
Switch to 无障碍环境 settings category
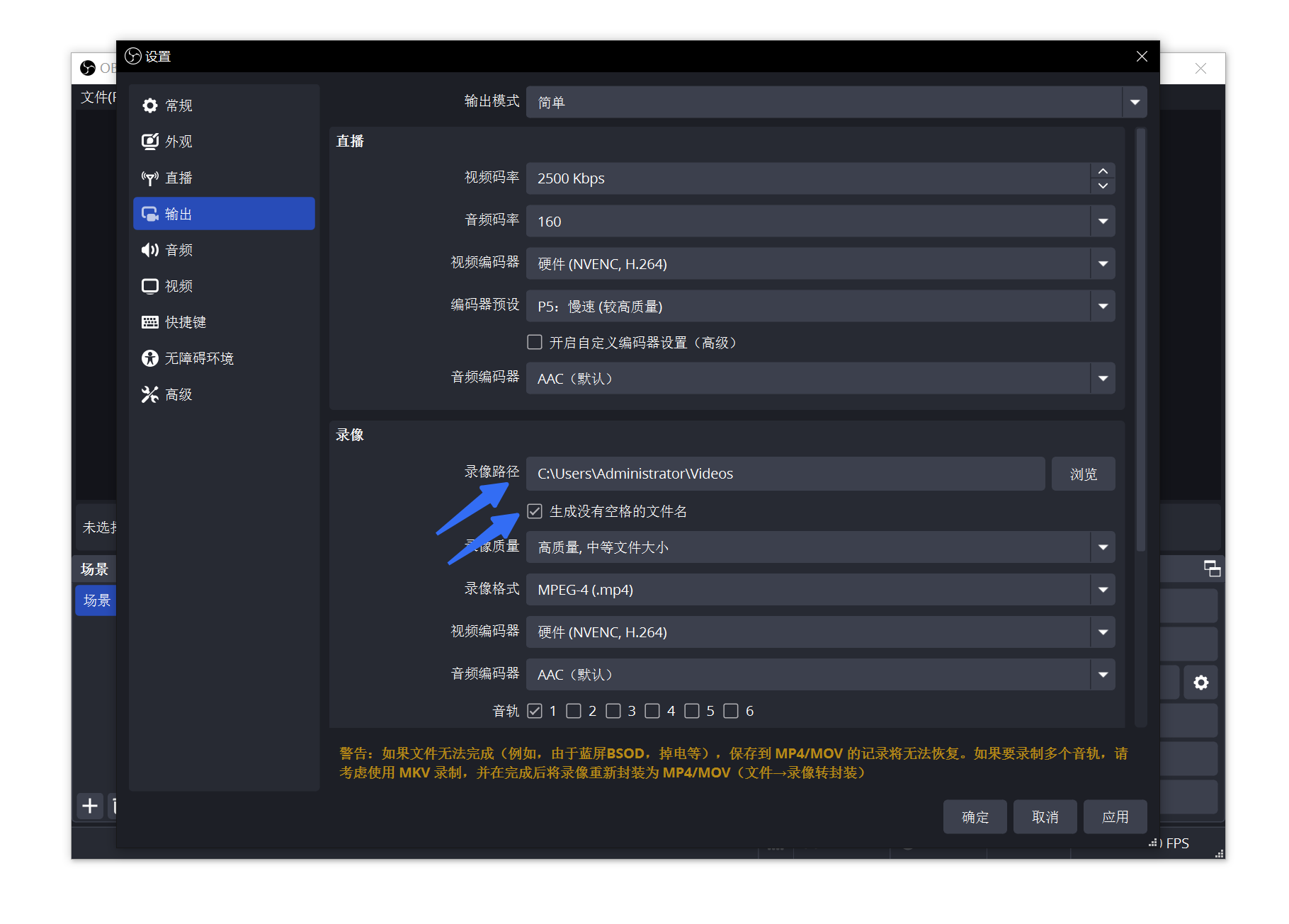coord(224,358)
